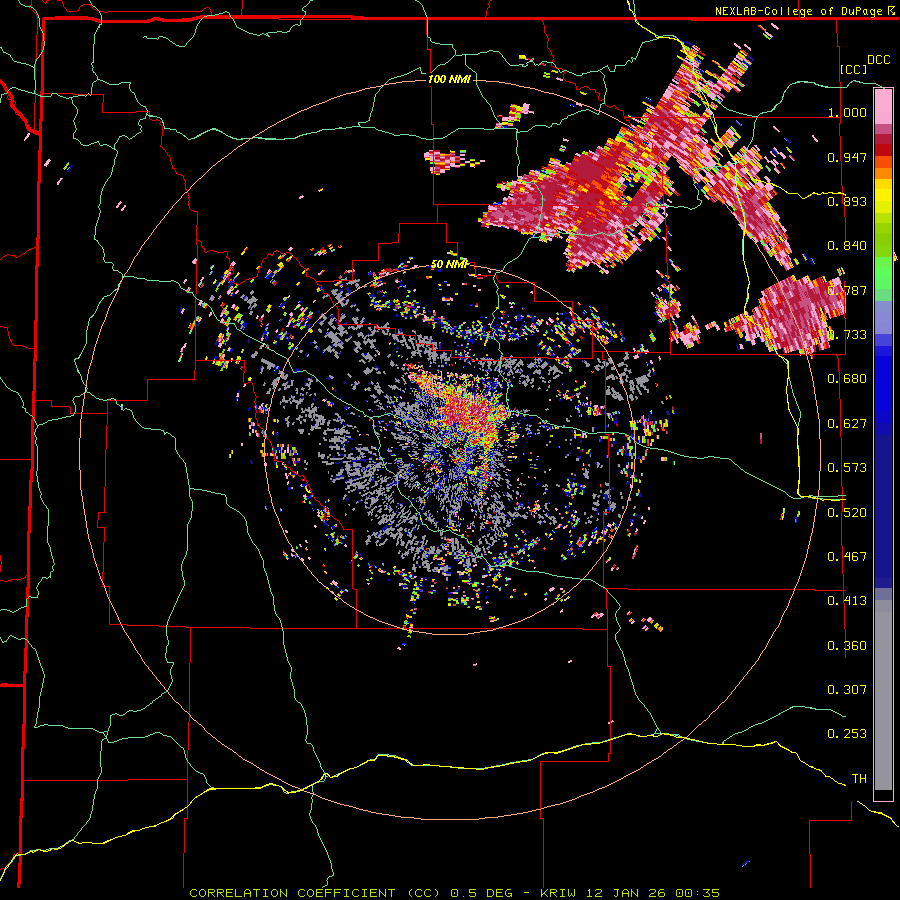Click the 0.947 legend value

tap(847, 157)
